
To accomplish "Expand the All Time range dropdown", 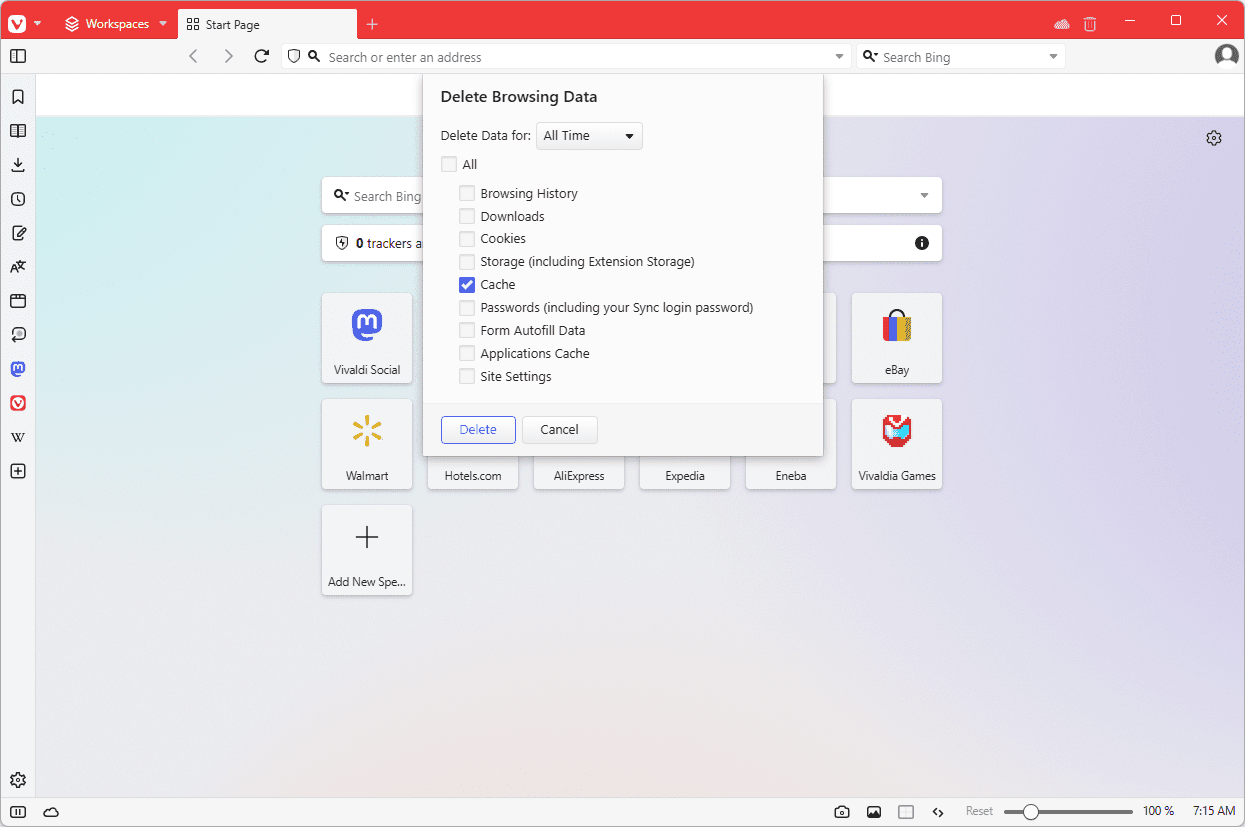I will (589, 136).
